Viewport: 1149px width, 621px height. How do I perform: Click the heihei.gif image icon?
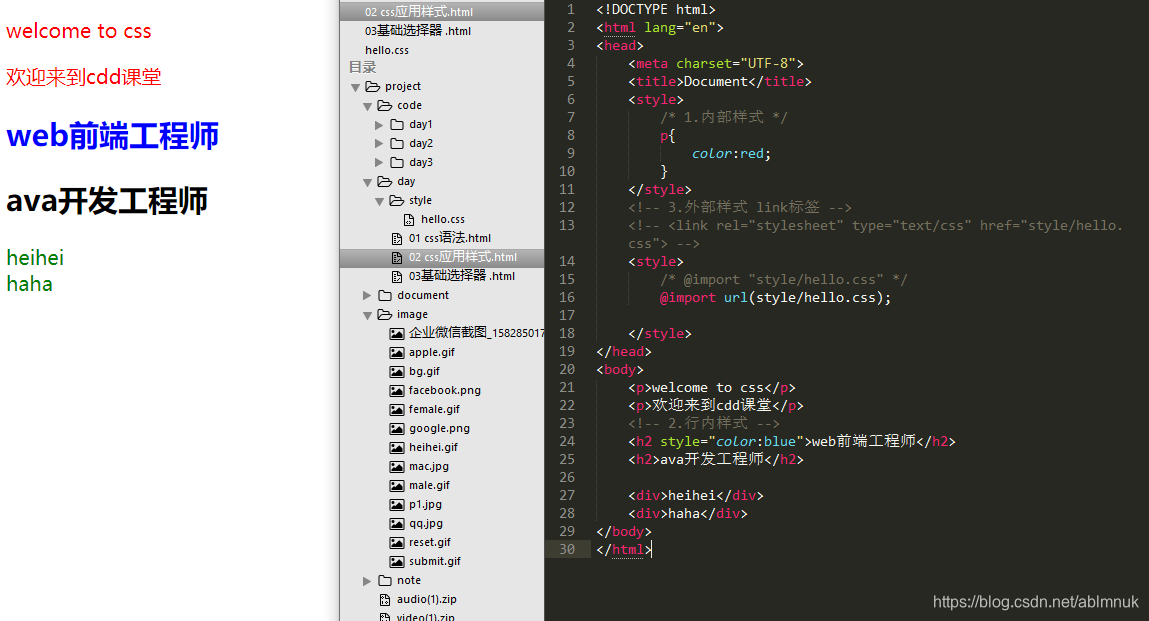pyautogui.click(x=396, y=448)
